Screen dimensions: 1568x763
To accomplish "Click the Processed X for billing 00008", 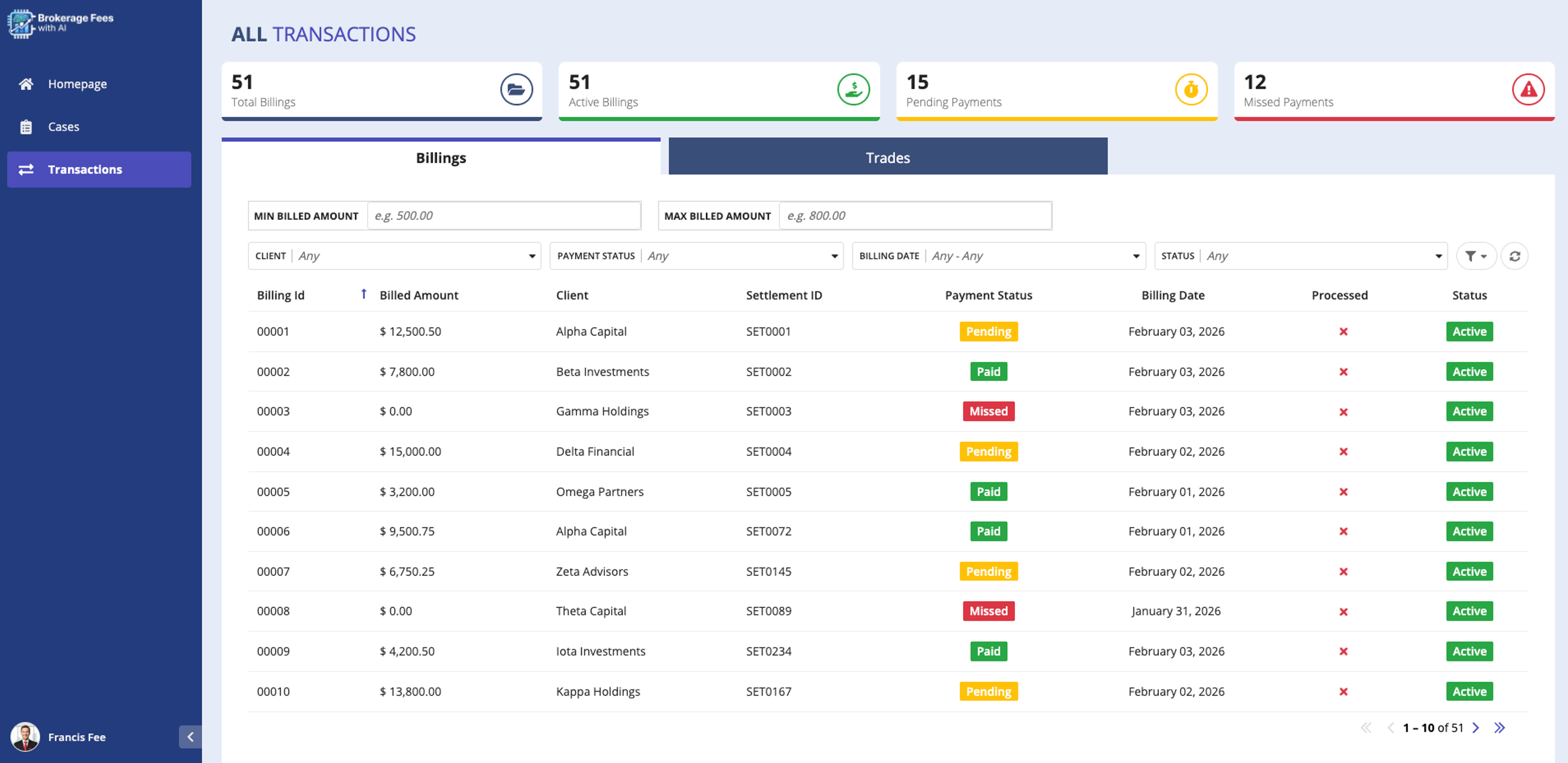I will (x=1343, y=612).
